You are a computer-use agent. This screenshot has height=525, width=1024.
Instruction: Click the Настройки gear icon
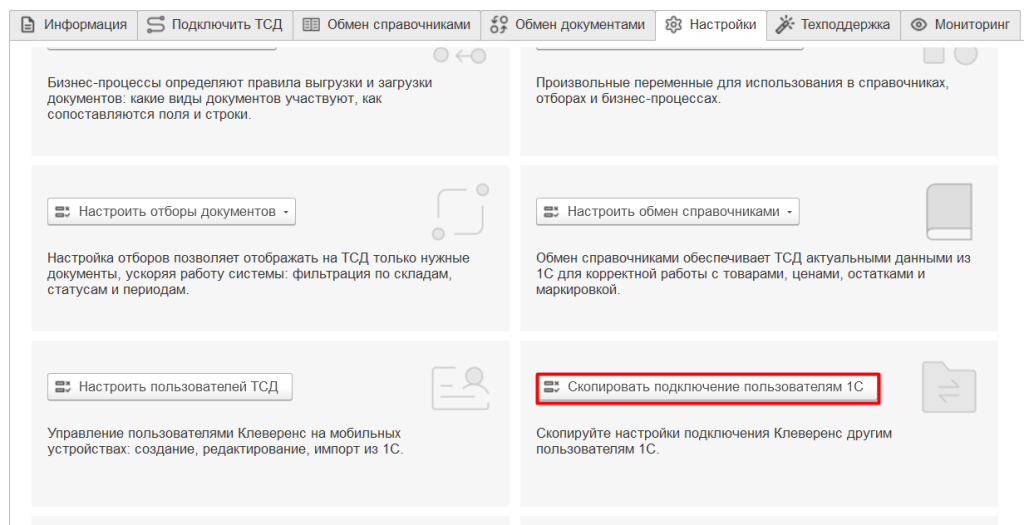click(674, 25)
